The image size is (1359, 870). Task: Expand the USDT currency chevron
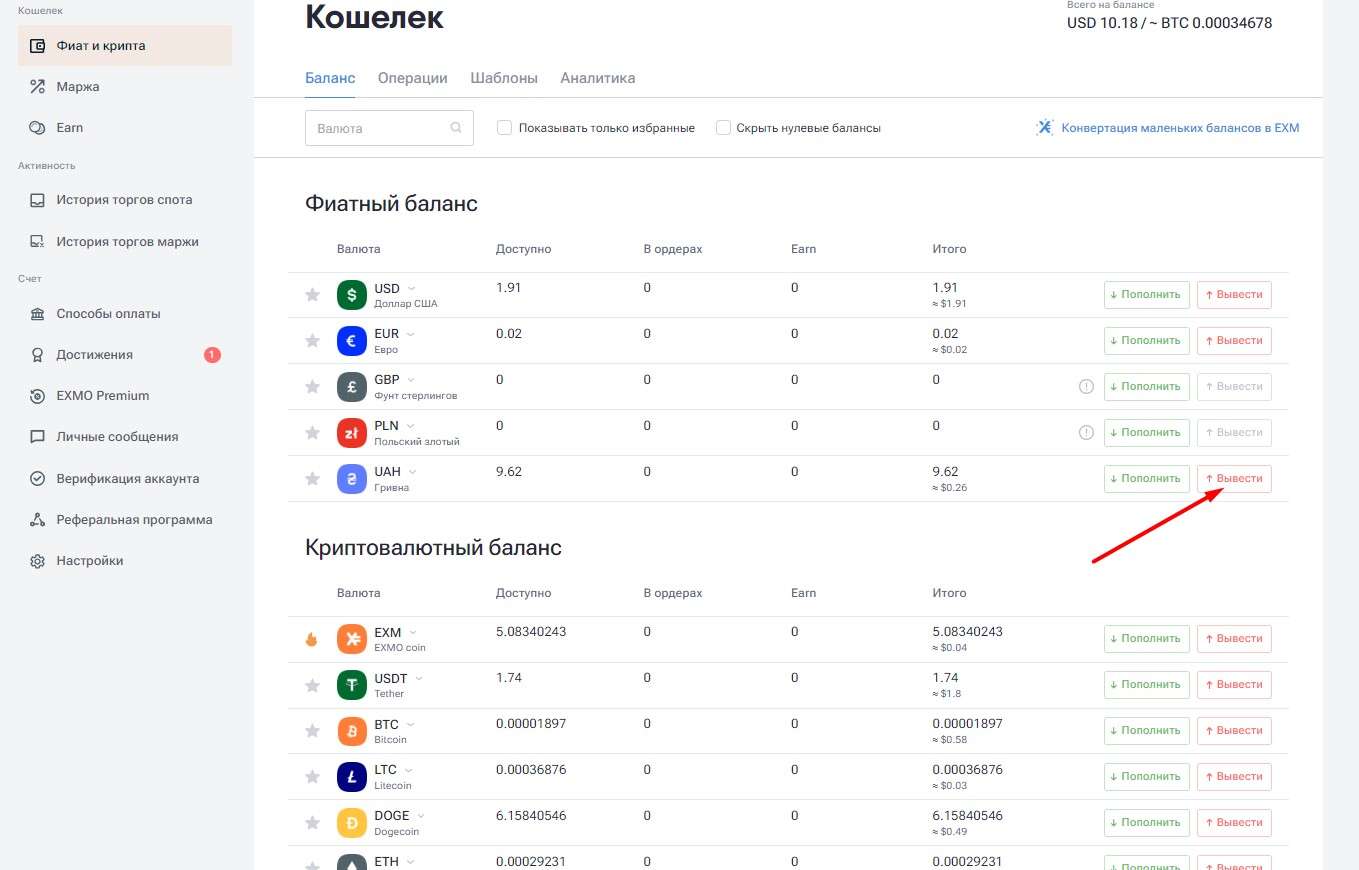coord(419,678)
